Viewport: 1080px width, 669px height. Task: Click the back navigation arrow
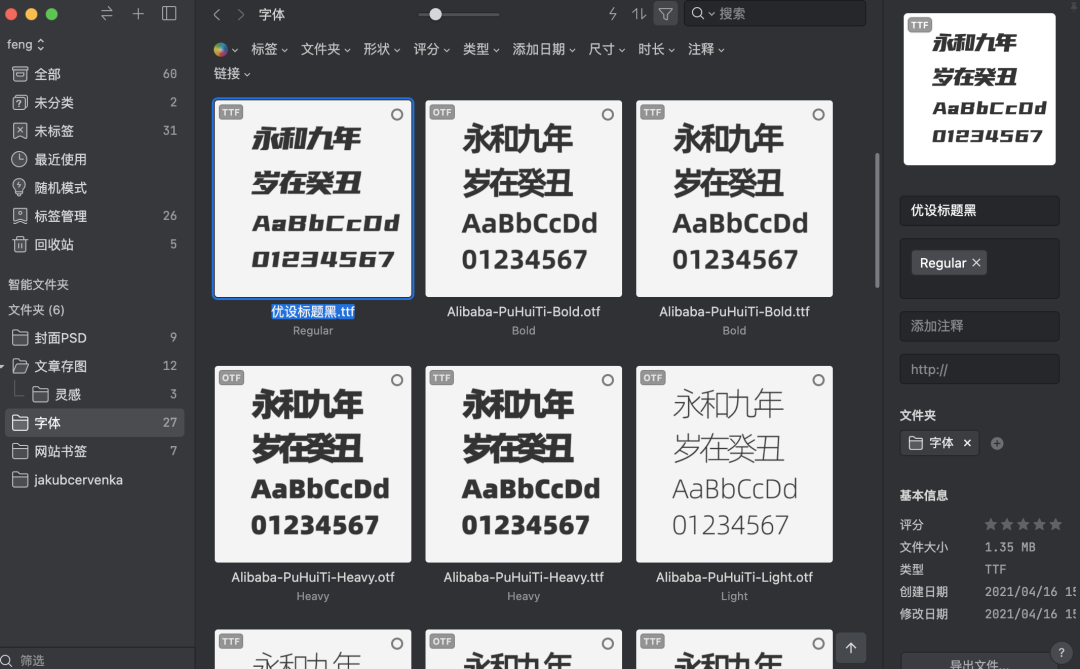[216, 14]
